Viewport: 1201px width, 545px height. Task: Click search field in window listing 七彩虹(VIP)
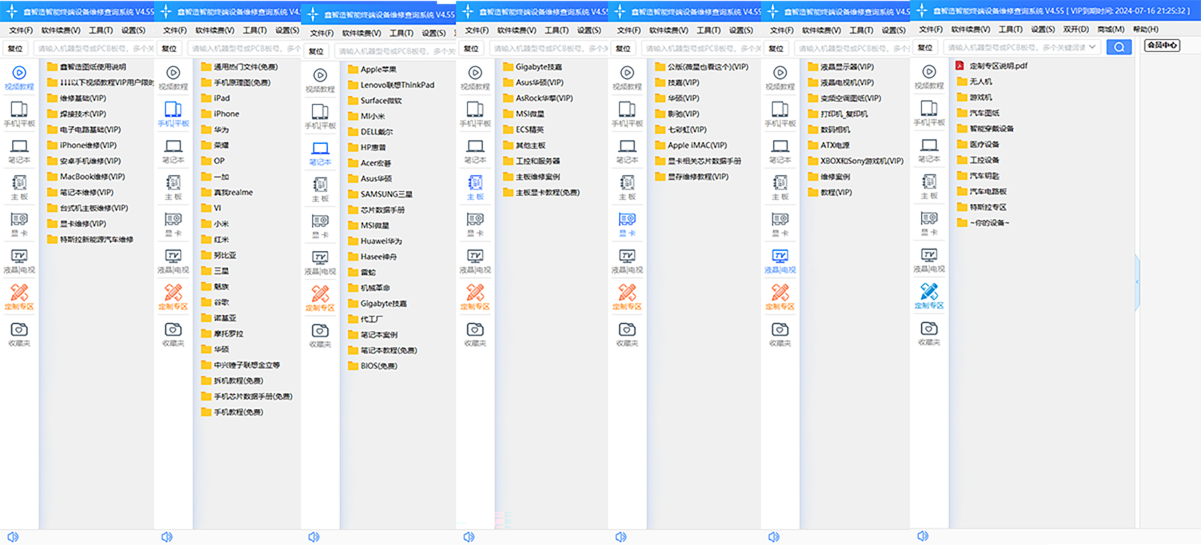[700, 48]
